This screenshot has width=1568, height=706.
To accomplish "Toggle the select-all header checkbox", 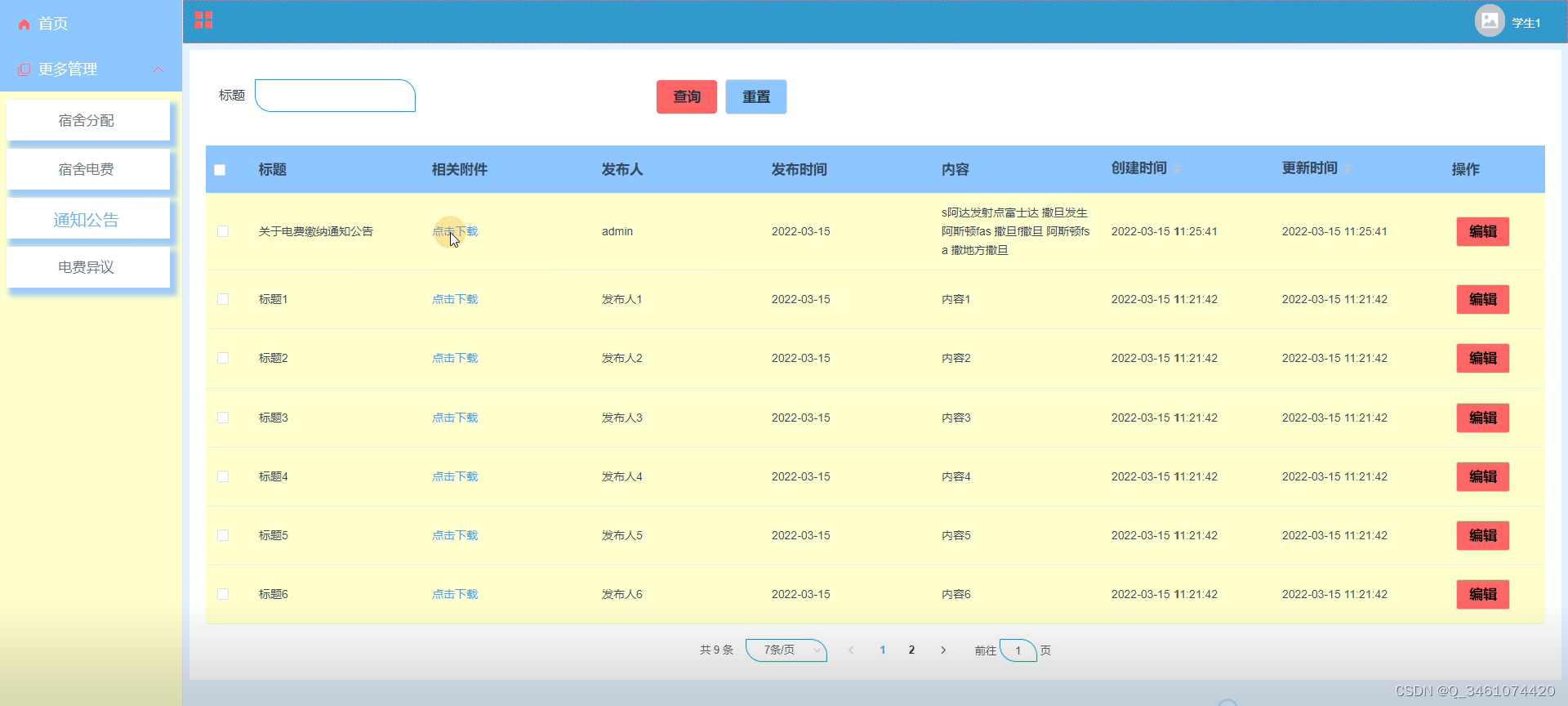I will pos(220,170).
